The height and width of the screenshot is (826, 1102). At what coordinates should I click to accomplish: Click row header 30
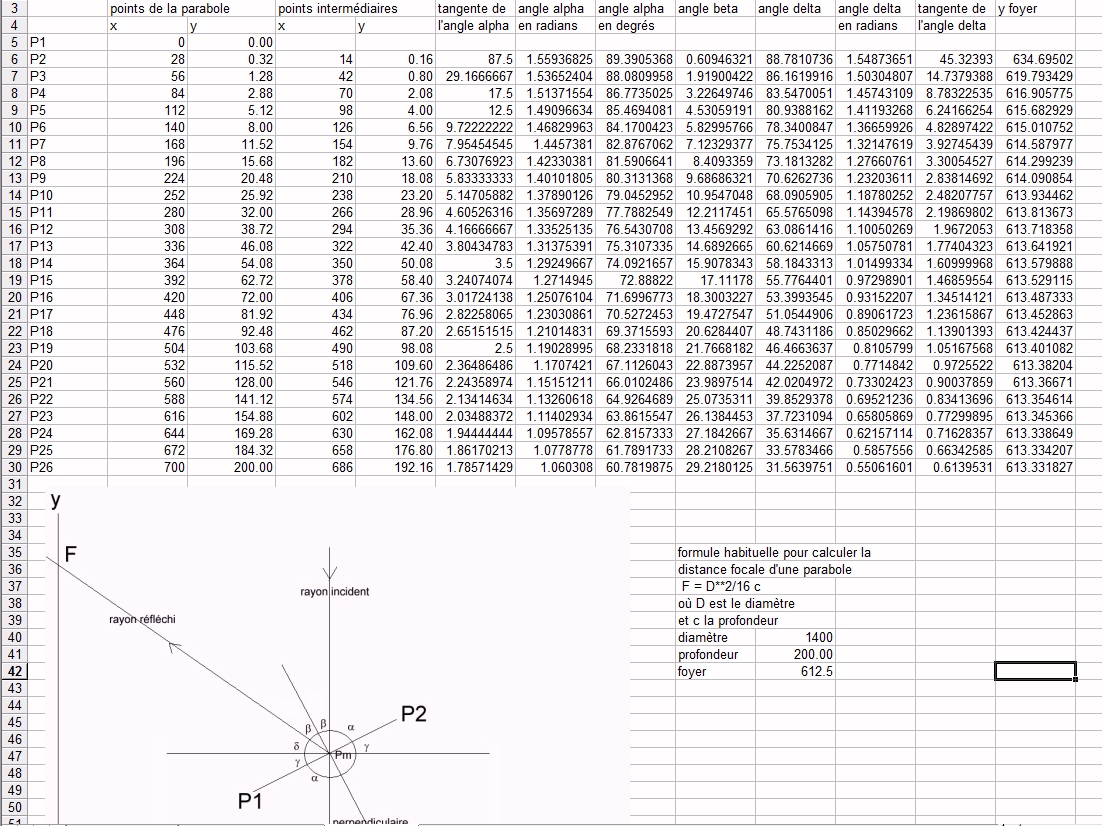tap(14, 467)
